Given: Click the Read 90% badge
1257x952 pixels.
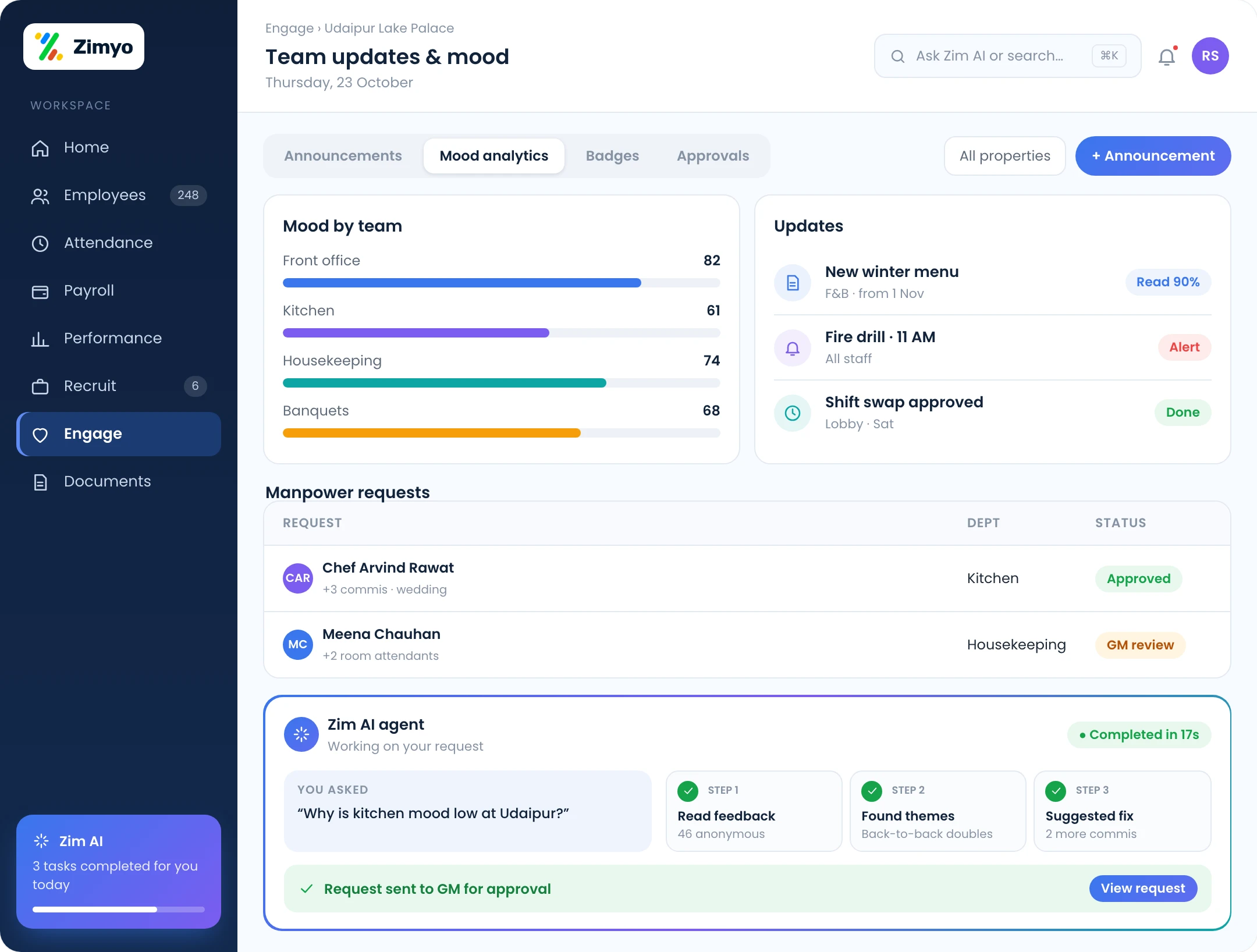Looking at the screenshot, I should pyautogui.click(x=1168, y=282).
